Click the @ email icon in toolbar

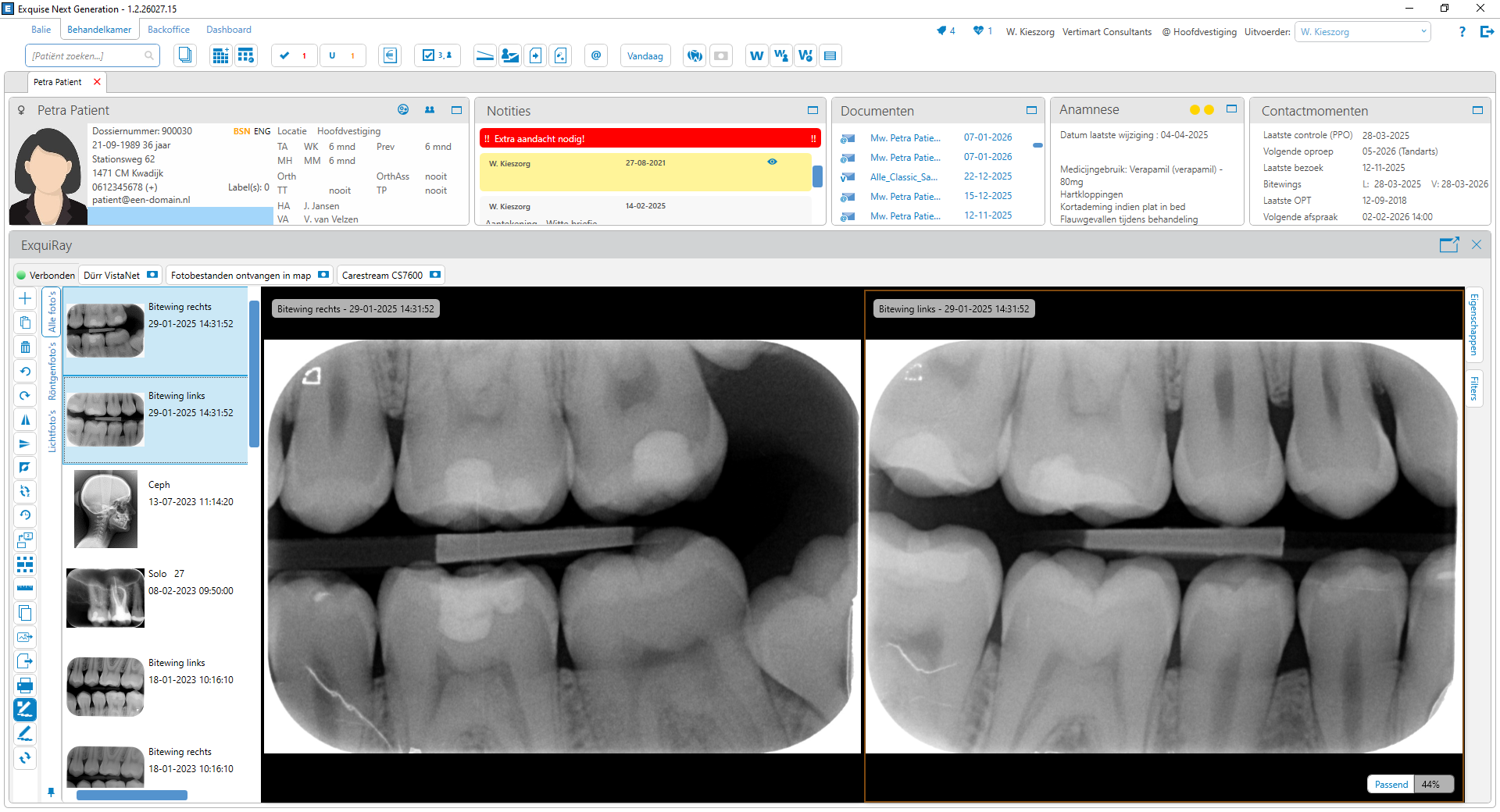(x=596, y=55)
